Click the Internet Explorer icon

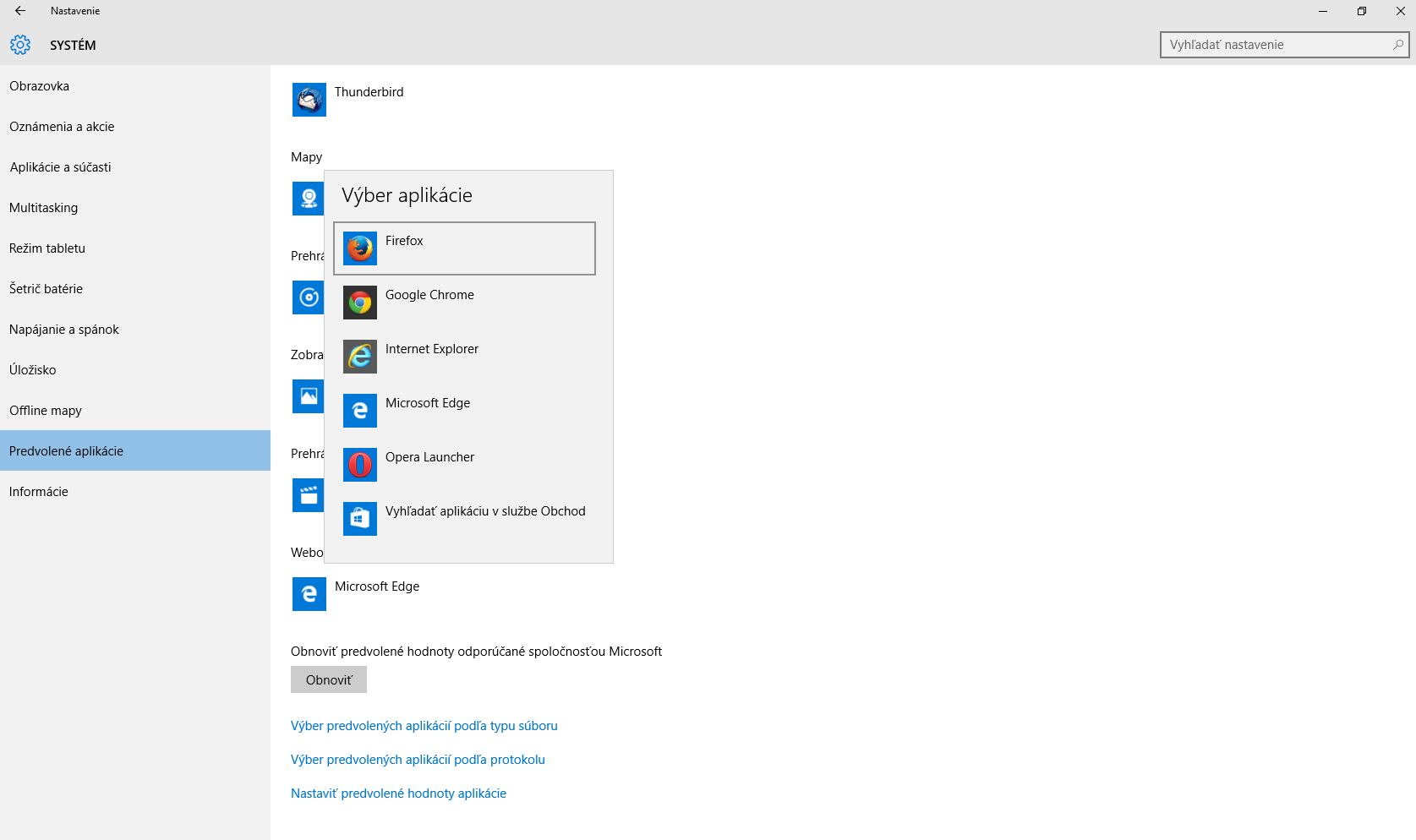click(x=360, y=357)
